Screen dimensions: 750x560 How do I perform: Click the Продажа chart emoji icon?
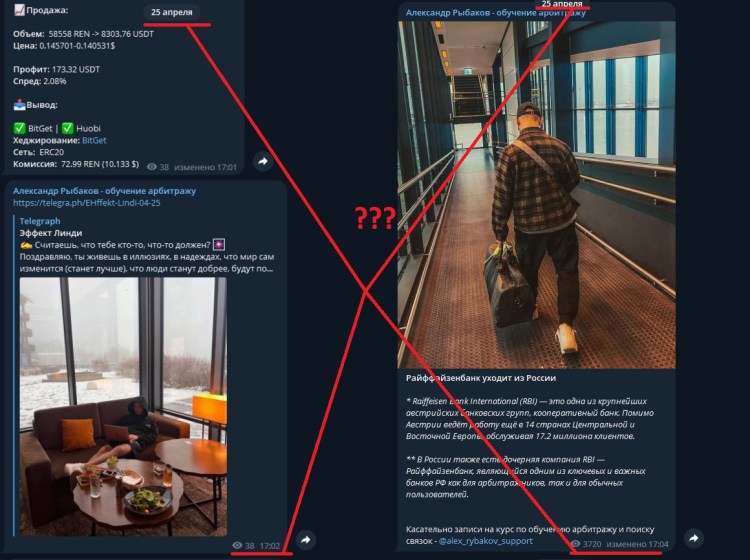click(19, 10)
